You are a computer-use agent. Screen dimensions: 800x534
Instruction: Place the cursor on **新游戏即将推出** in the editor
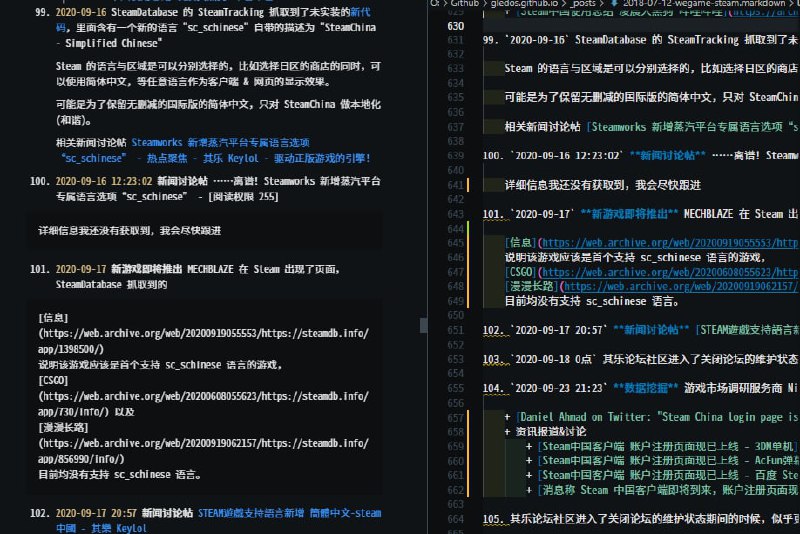click(628, 214)
